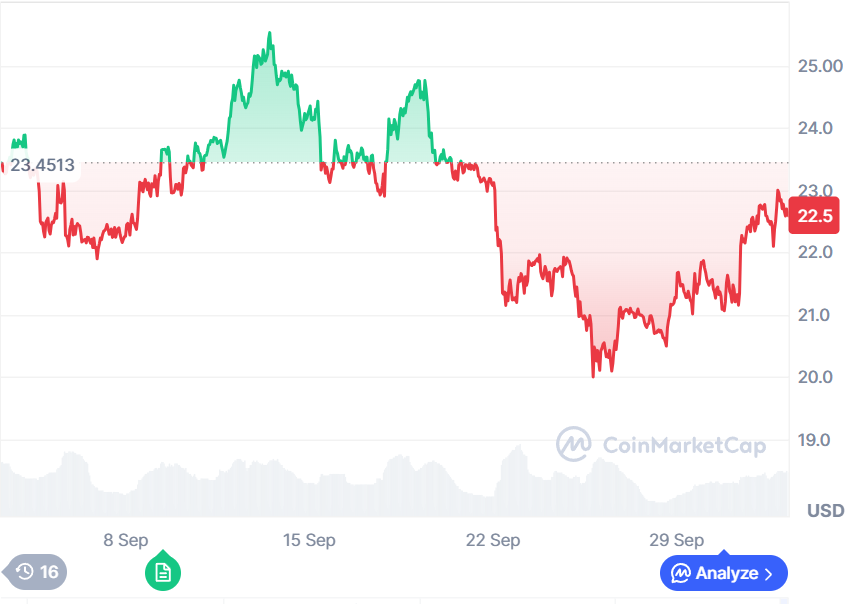Open the blue Analyze button

point(723,573)
